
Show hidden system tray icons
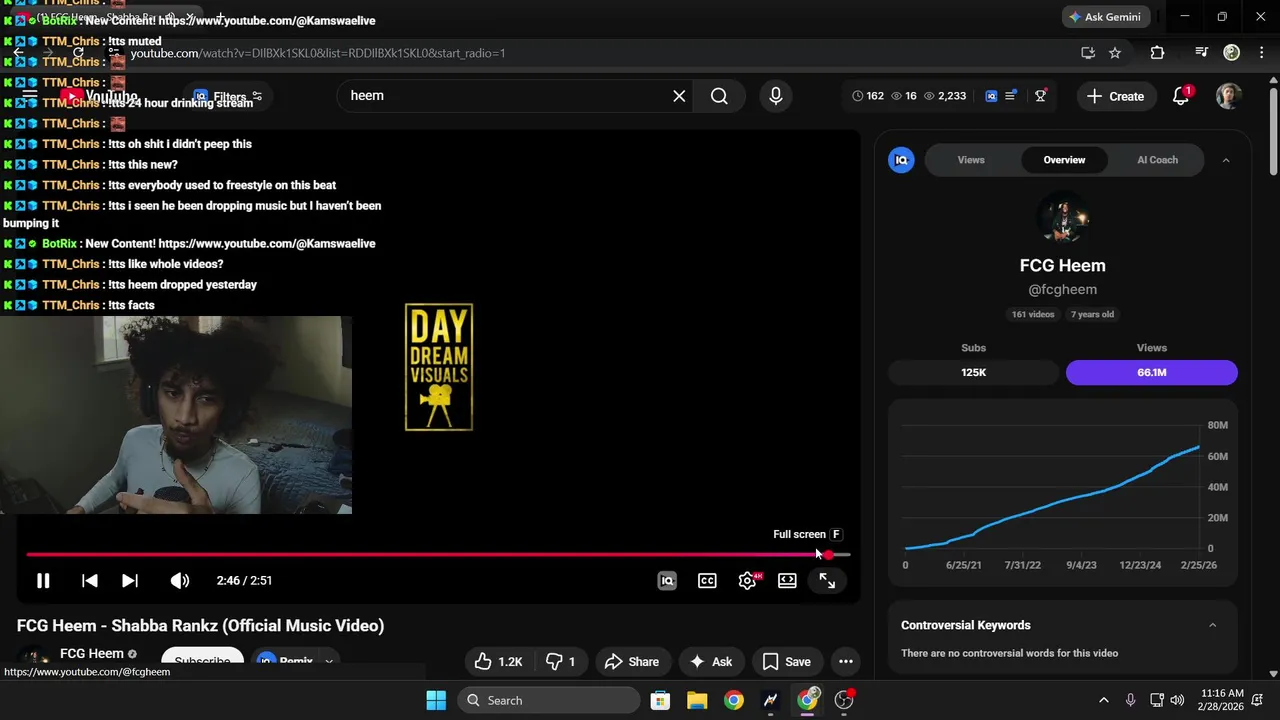pyautogui.click(x=1104, y=700)
